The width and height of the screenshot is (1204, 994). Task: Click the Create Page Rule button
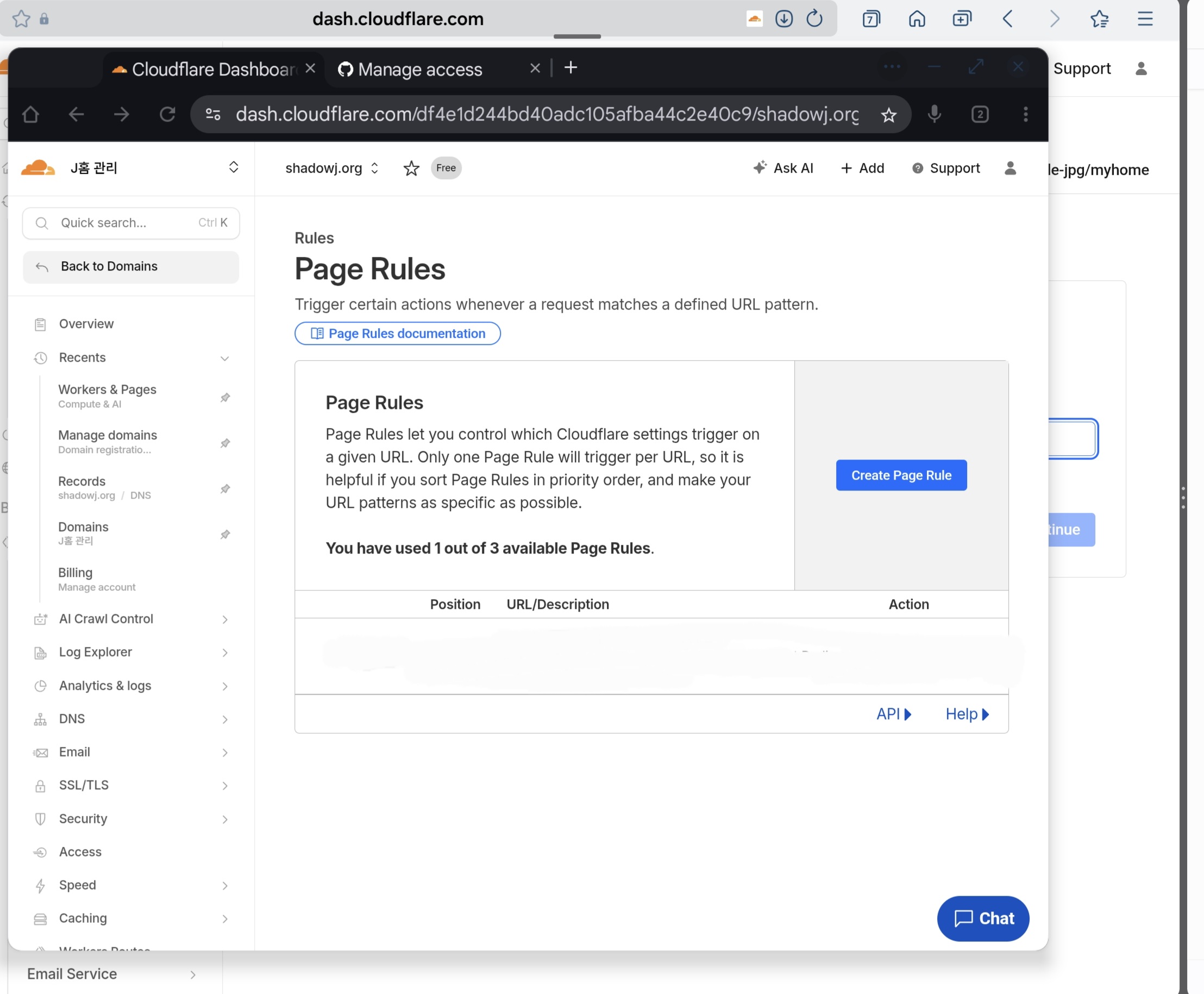[x=900, y=475]
